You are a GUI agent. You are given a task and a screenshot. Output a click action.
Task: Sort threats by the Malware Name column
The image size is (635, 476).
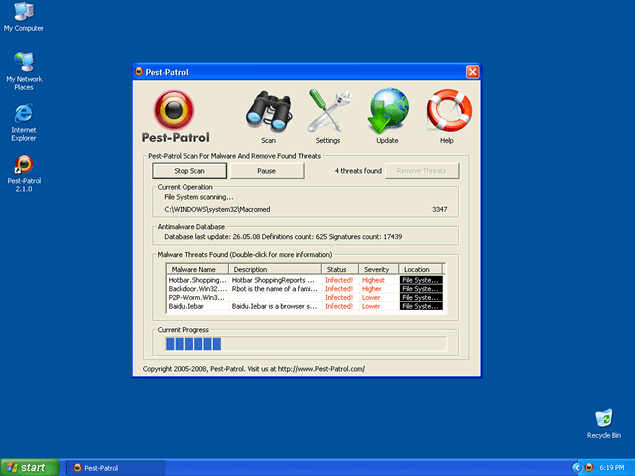pos(197,269)
